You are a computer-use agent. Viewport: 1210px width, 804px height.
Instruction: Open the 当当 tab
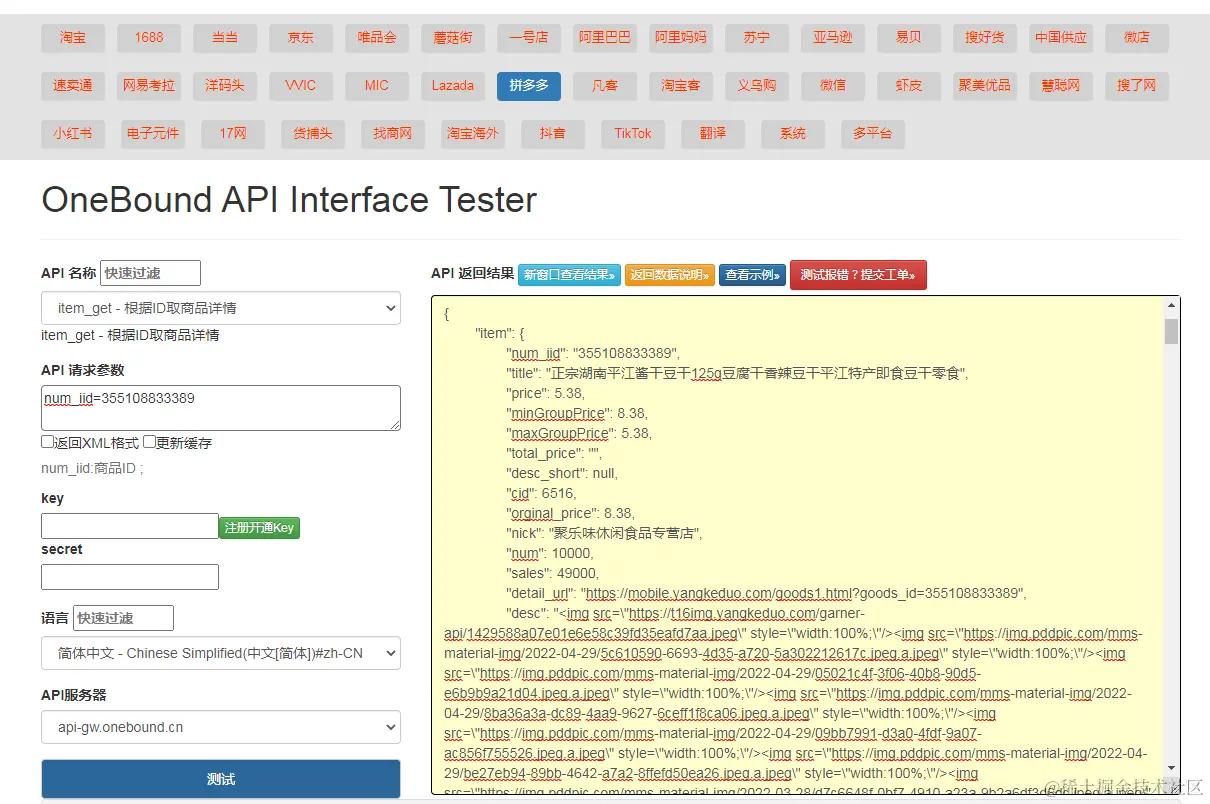coord(225,38)
